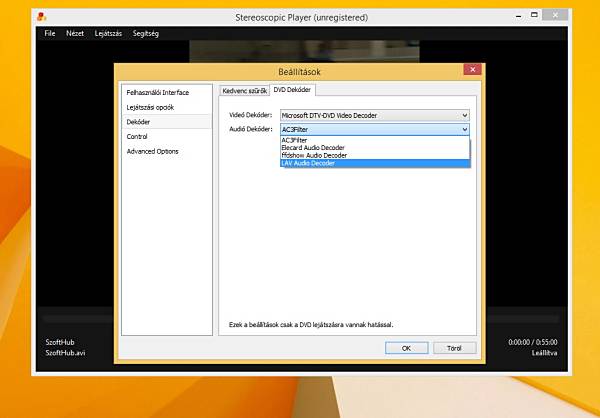Select ffdshow Audio Decoder option
600x418 pixels.
pos(375,155)
